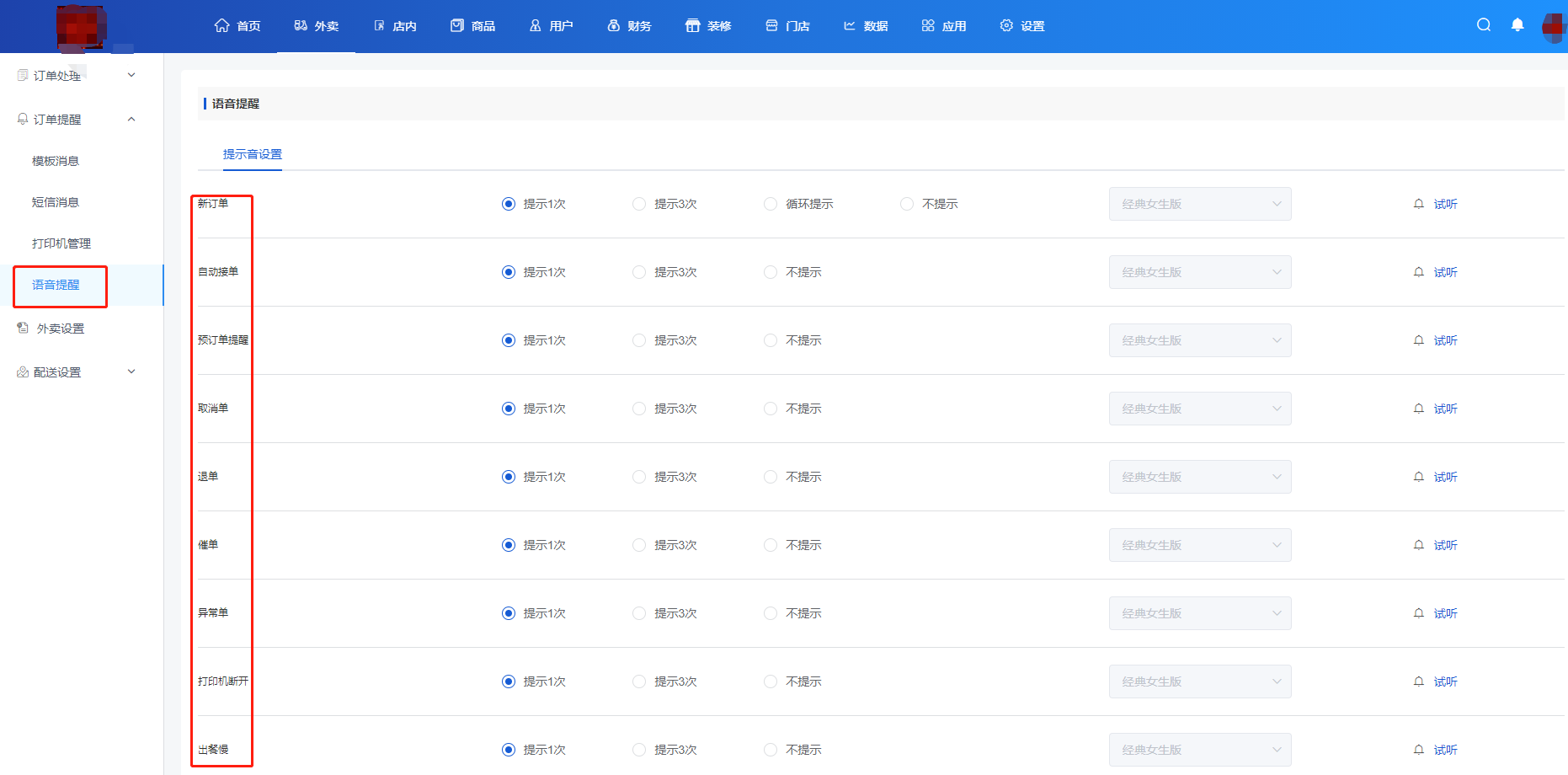This screenshot has height=775, width=1568.
Task: Click the search magnifier icon in header
Action: [x=1484, y=25]
